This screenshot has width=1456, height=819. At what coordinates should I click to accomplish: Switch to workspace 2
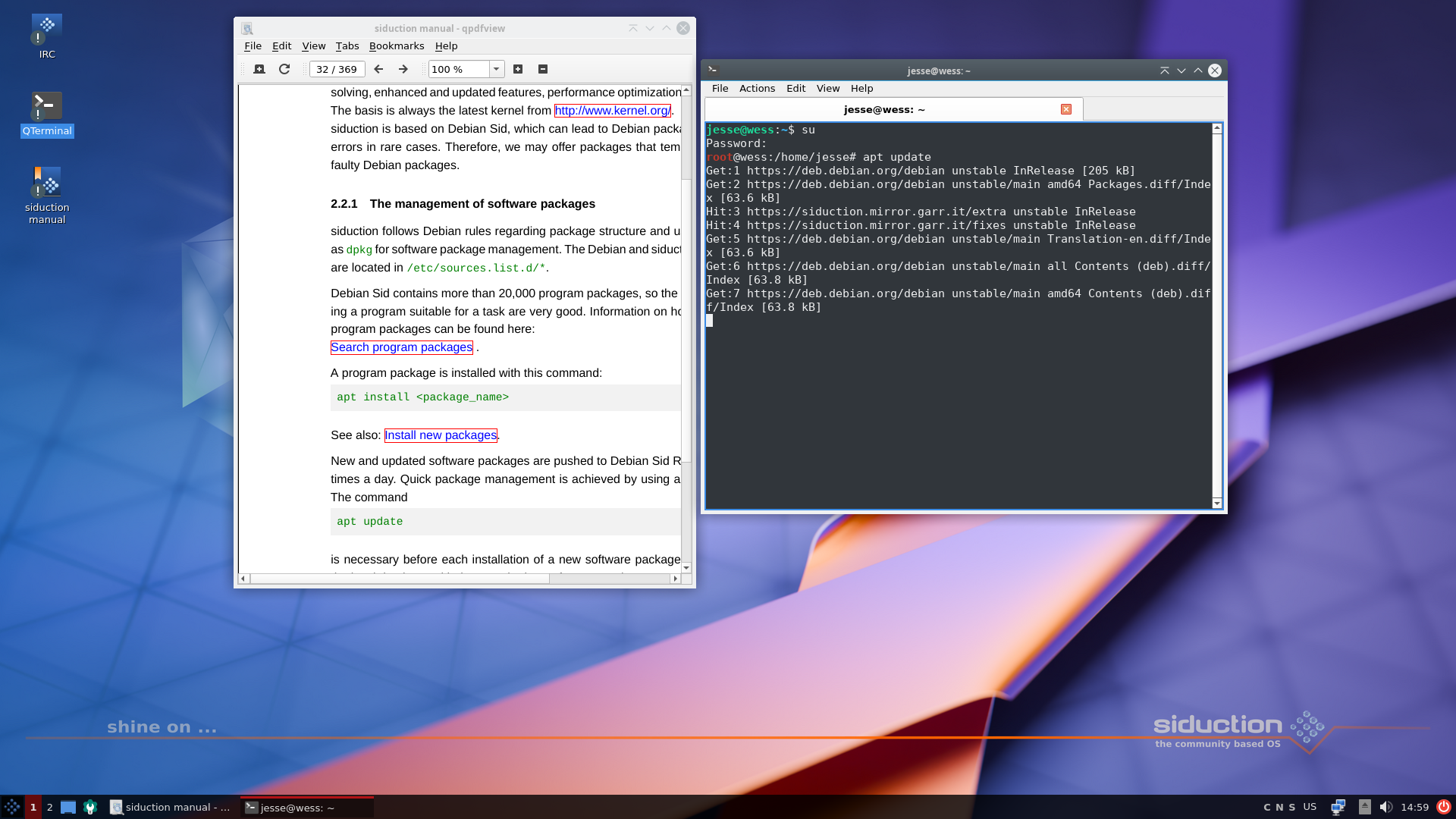point(50,807)
